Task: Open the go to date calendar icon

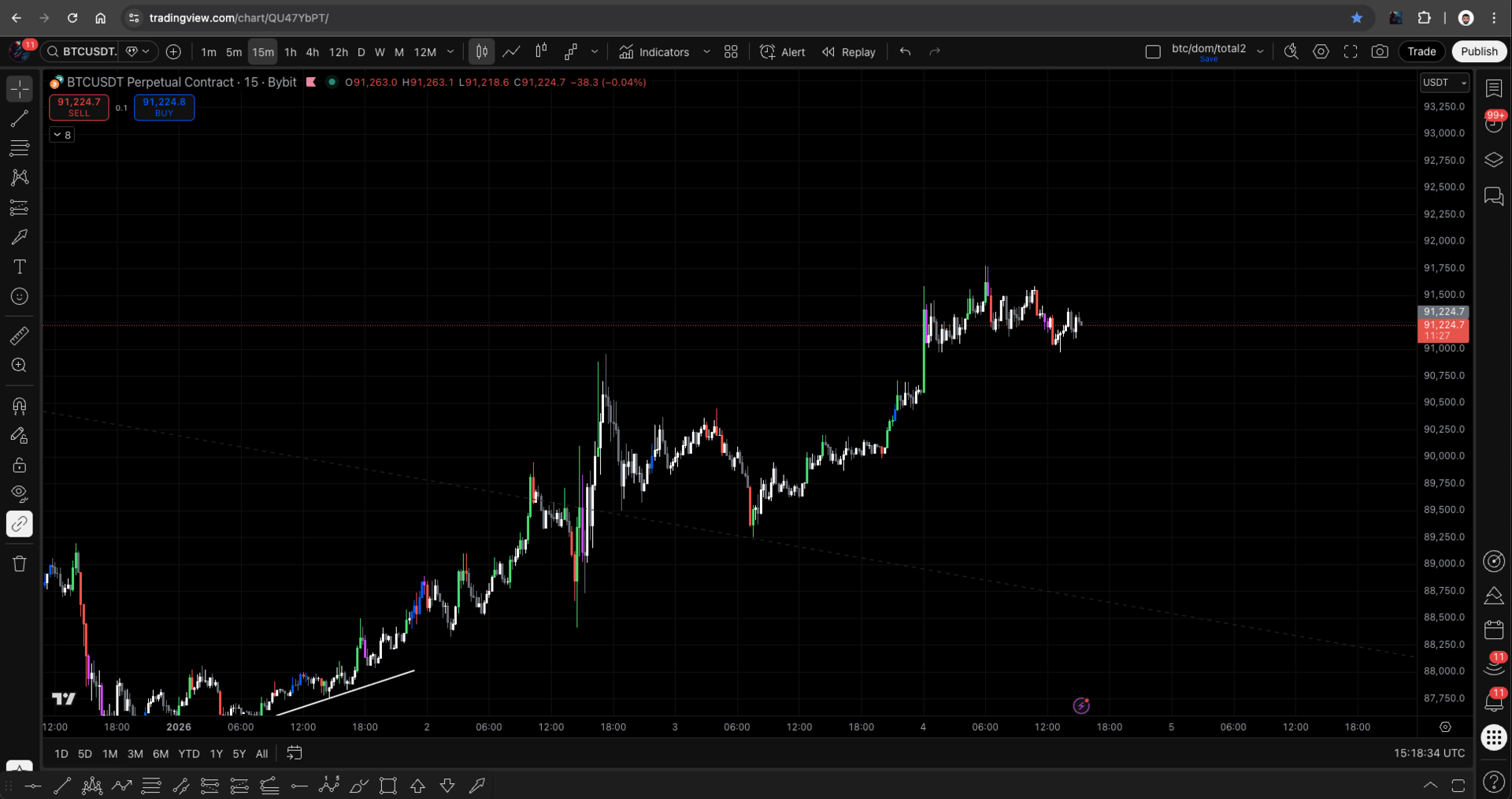Action: tap(295, 753)
